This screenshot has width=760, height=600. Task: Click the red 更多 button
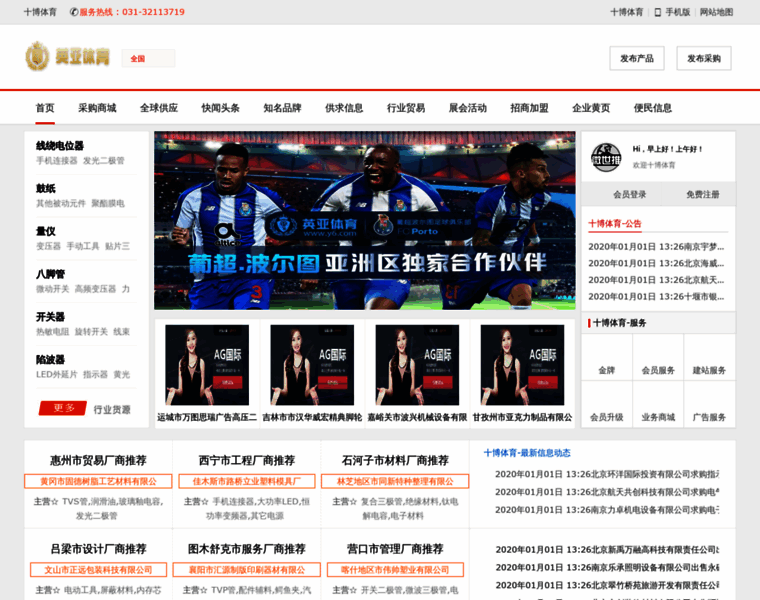click(63, 408)
